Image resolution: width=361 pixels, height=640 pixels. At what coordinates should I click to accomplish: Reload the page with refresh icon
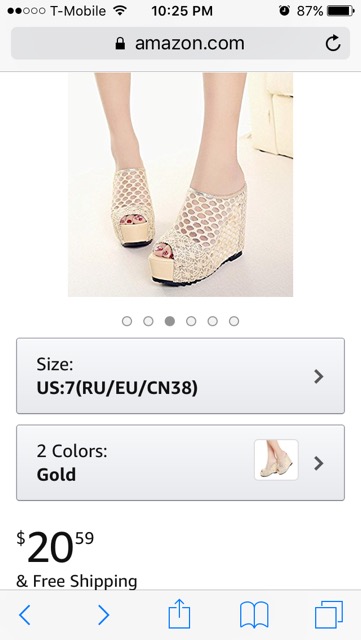point(333,43)
